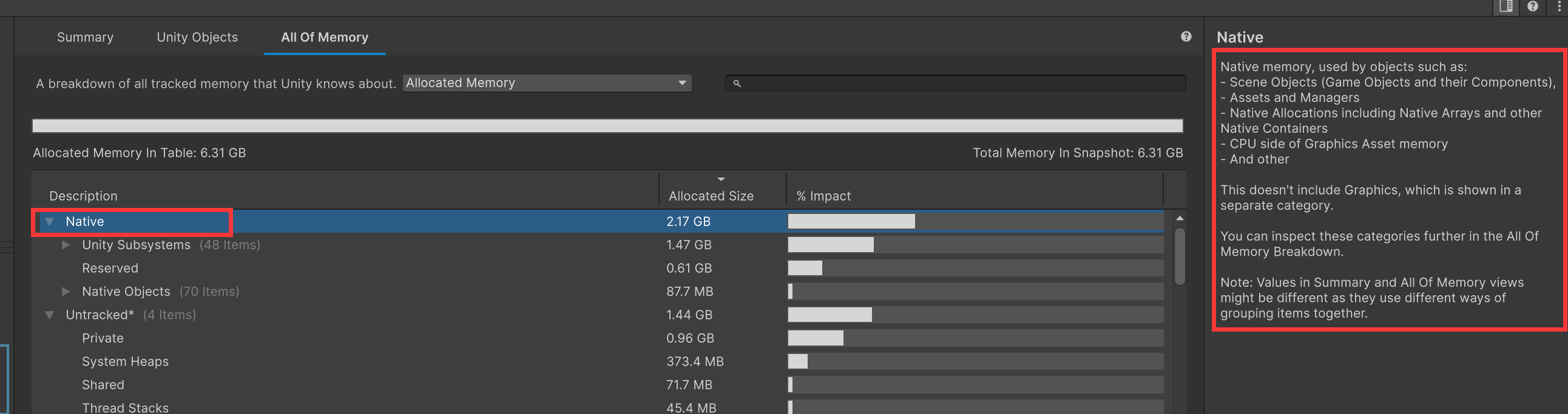1568x414 pixels.
Task: Click the scroll-up arrow of the table
Action: coord(1179,218)
